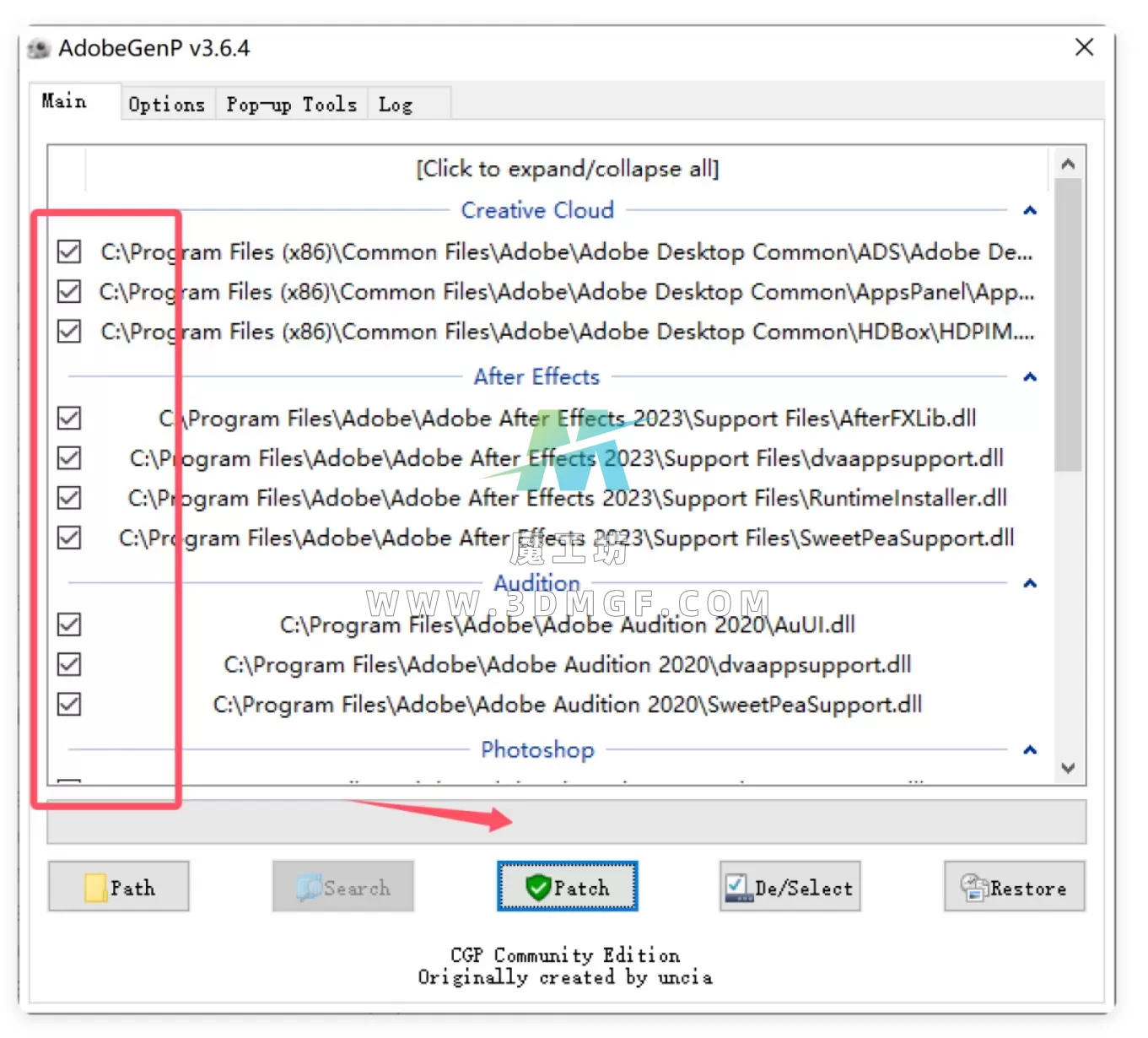Click the yellow folder Path icon
Image resolution: width=1148 pixels, height=1038 pixels.
coord(95,888)
